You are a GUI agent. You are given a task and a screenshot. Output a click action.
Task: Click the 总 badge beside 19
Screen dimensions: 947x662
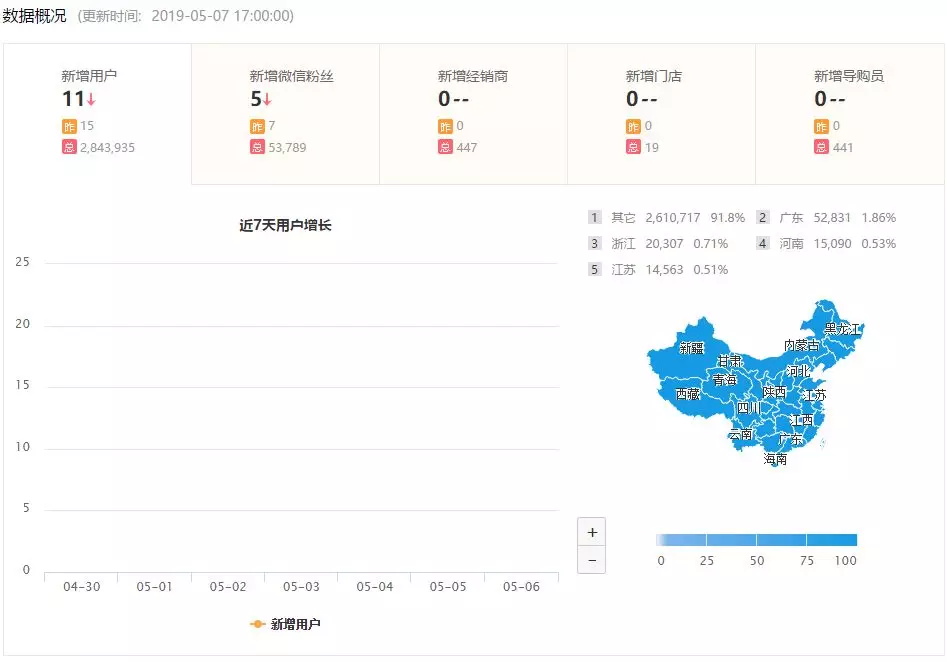(633, 147)
